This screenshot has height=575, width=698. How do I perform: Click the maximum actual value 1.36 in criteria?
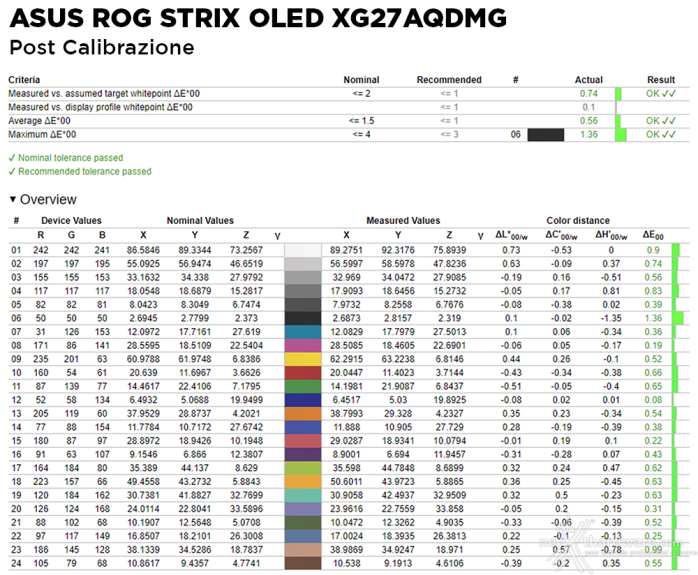click(588, 134)
